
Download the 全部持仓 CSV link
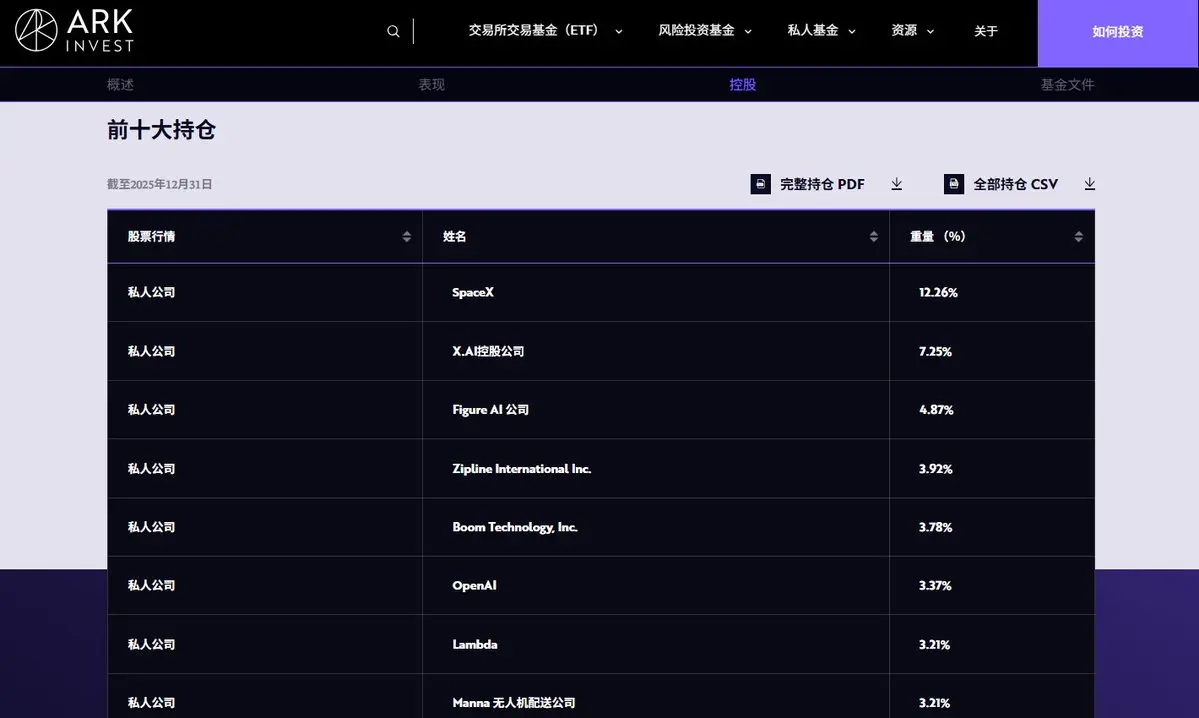click(1015, 184)
